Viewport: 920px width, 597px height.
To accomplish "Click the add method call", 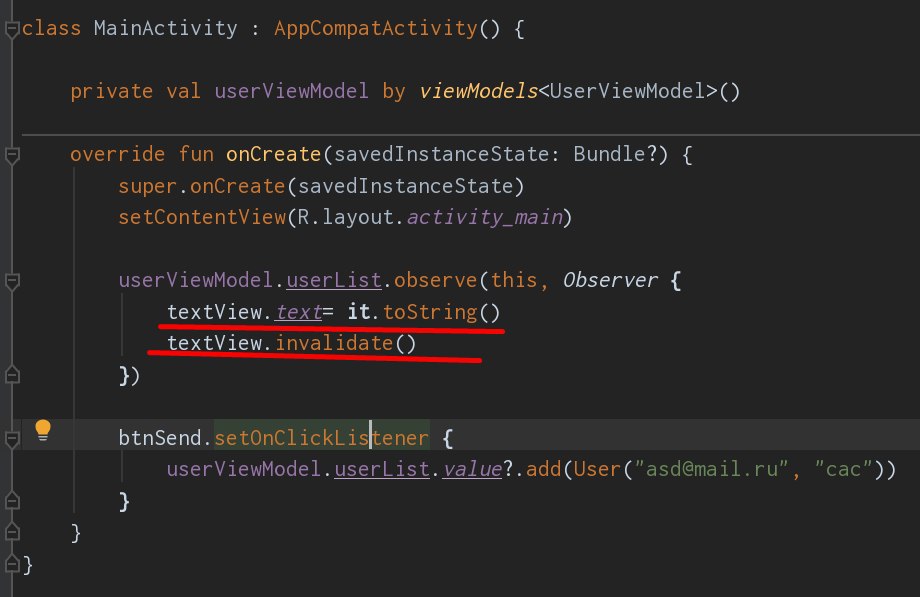I will click(x=543, y=469).
